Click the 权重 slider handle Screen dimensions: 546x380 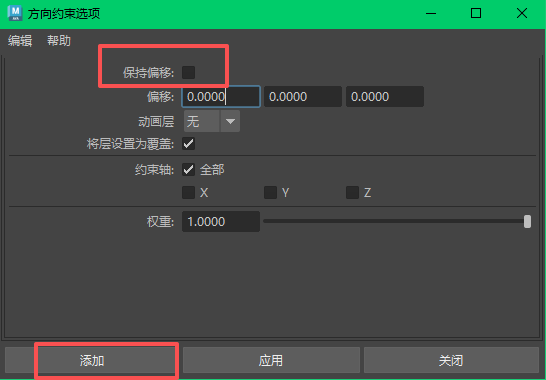527,222
